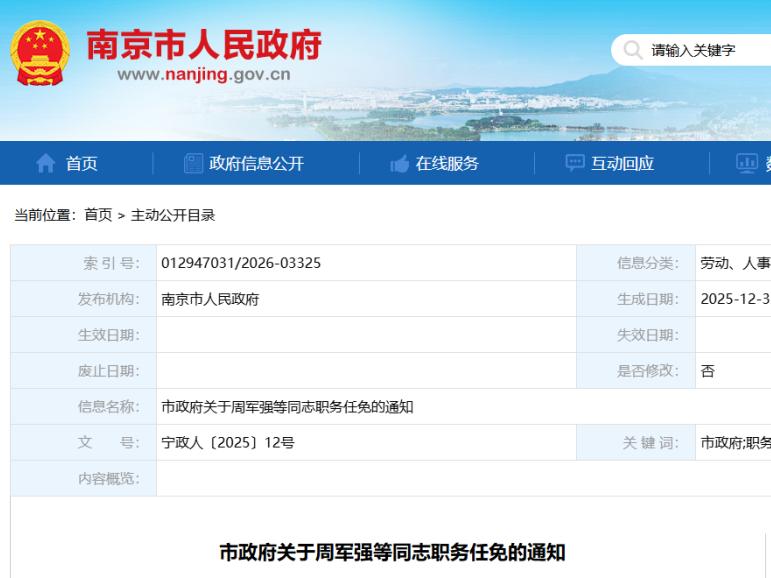Click the 信息名称 row's notice title text
This screenshot has height=578, width=771.
[x=287, y=407]
